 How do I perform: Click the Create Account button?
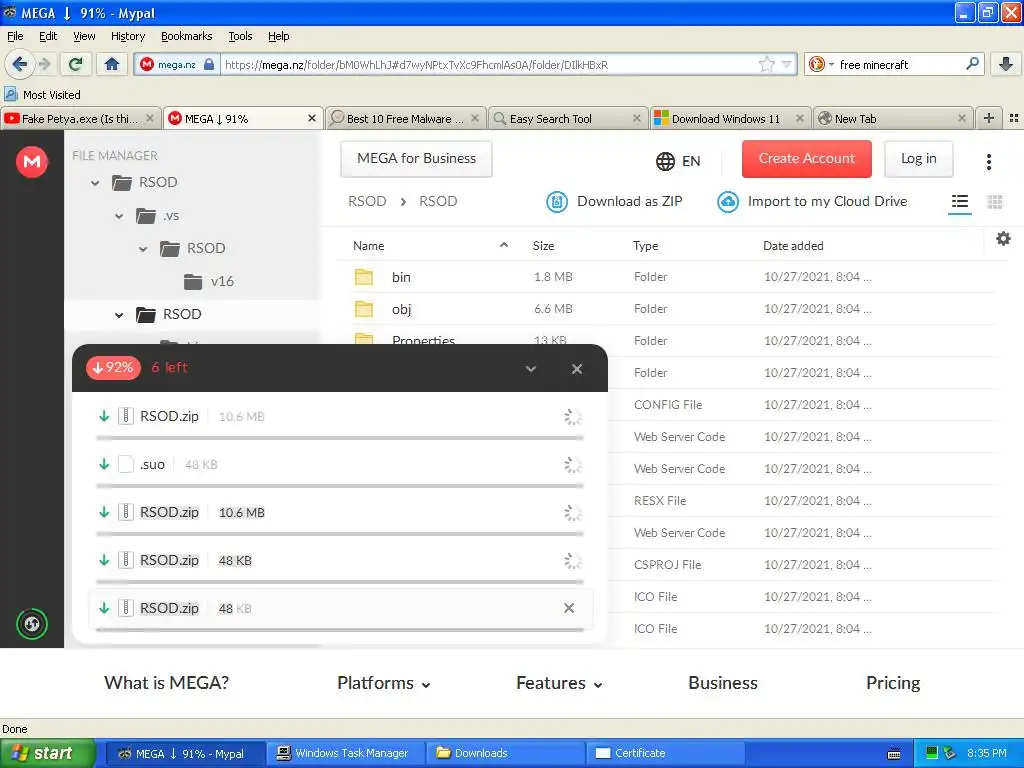coord(807,159)
